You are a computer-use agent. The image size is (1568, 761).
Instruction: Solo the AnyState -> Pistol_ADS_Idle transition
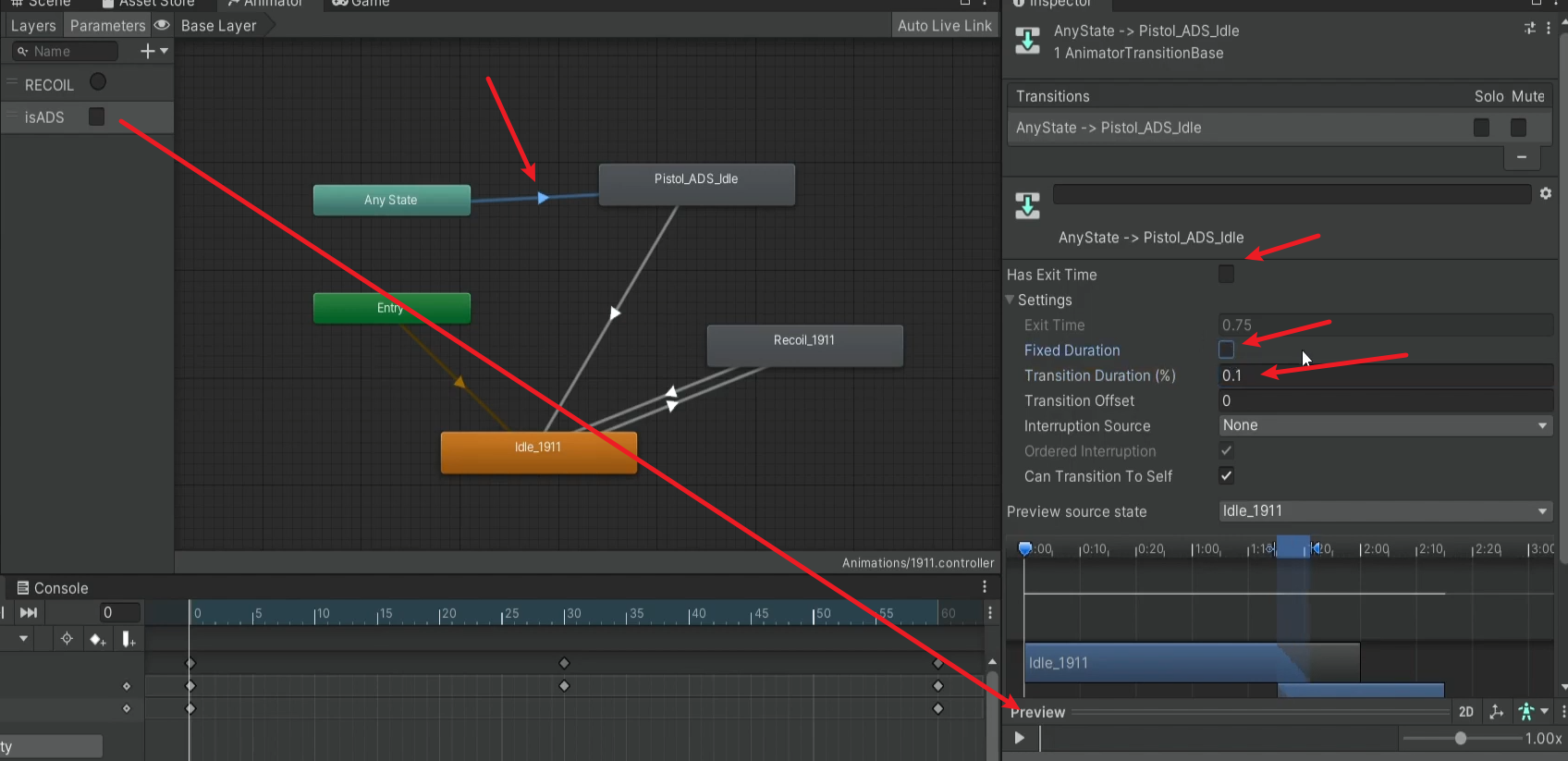[1481, 128]
